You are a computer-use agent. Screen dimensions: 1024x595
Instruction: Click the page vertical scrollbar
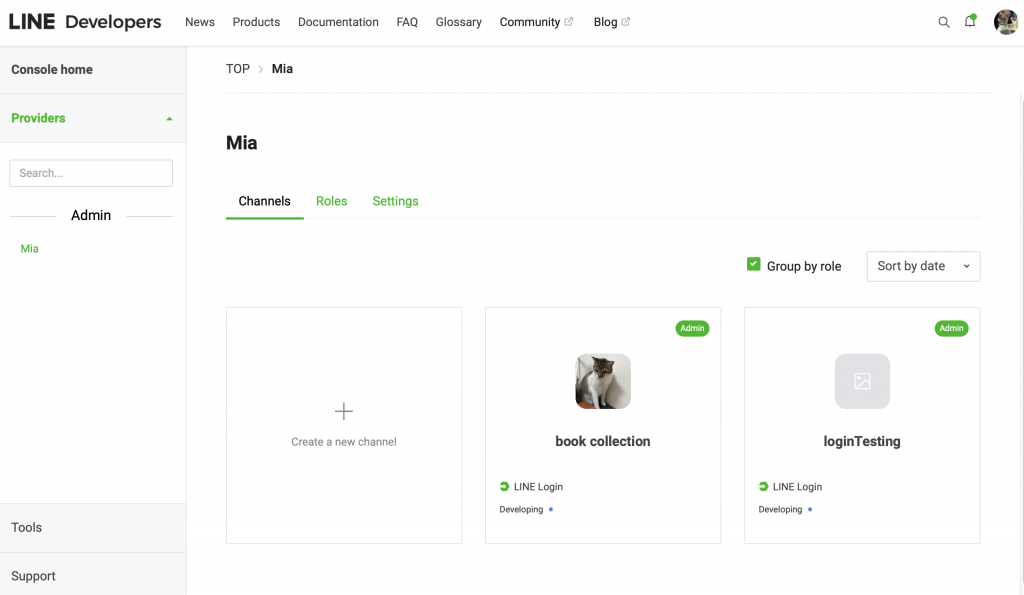1021,340
